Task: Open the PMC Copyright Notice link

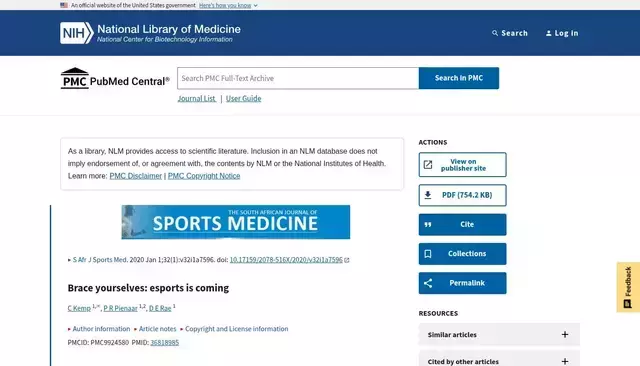Action: pyautogui.click(x=204, y=176)
